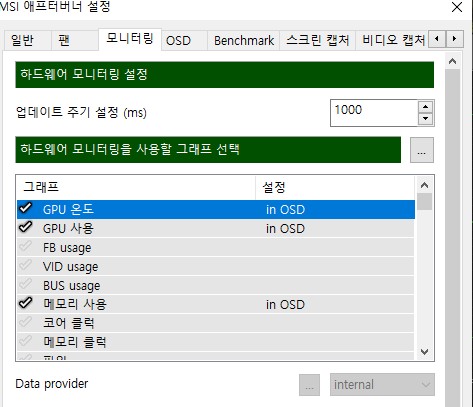
Task: Open the 비디오 캡처 tab
Action: [392, 41]
